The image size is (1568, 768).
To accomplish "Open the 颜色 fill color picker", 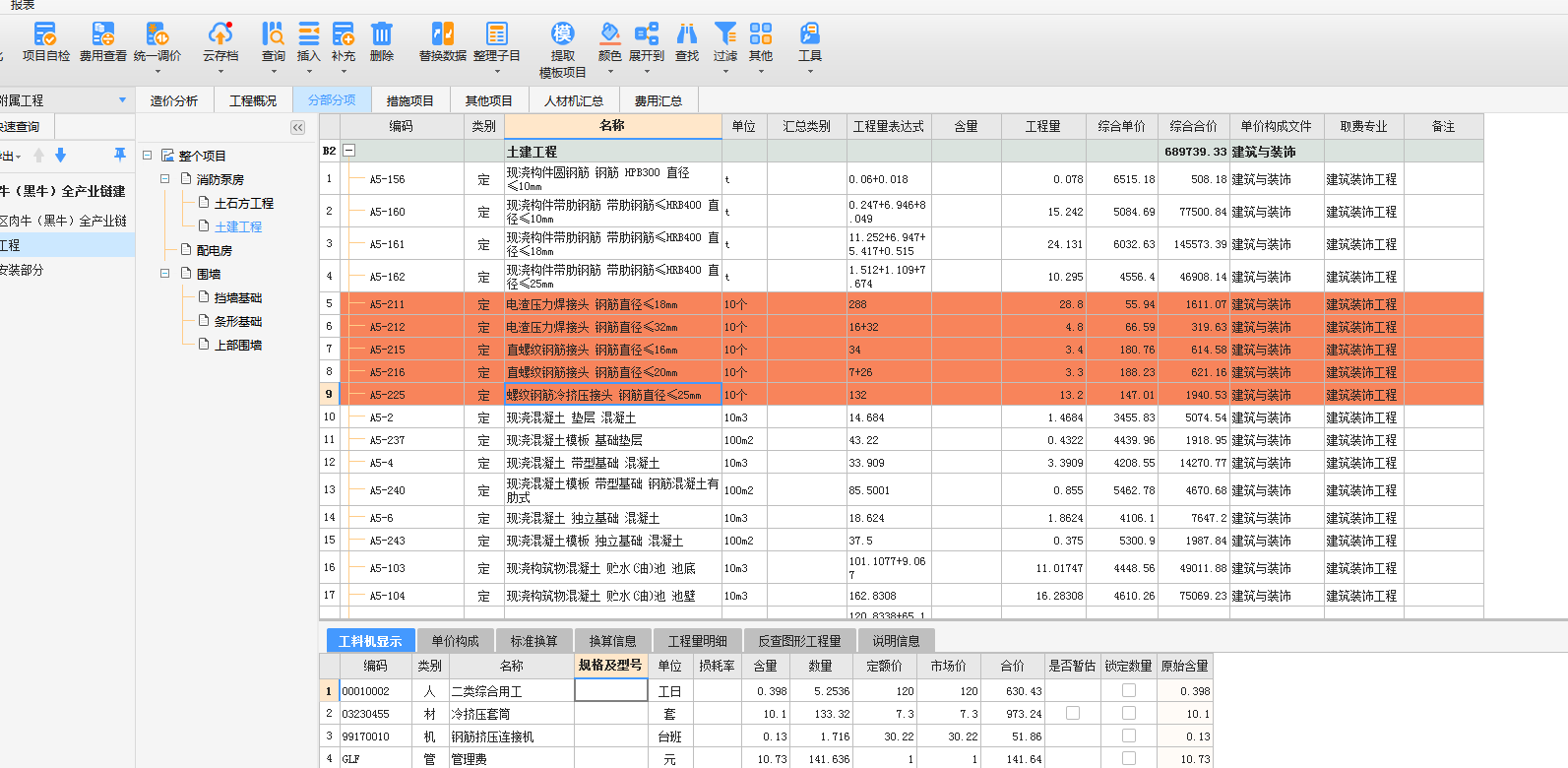I will pyautogui.click(x=609, y=35).
